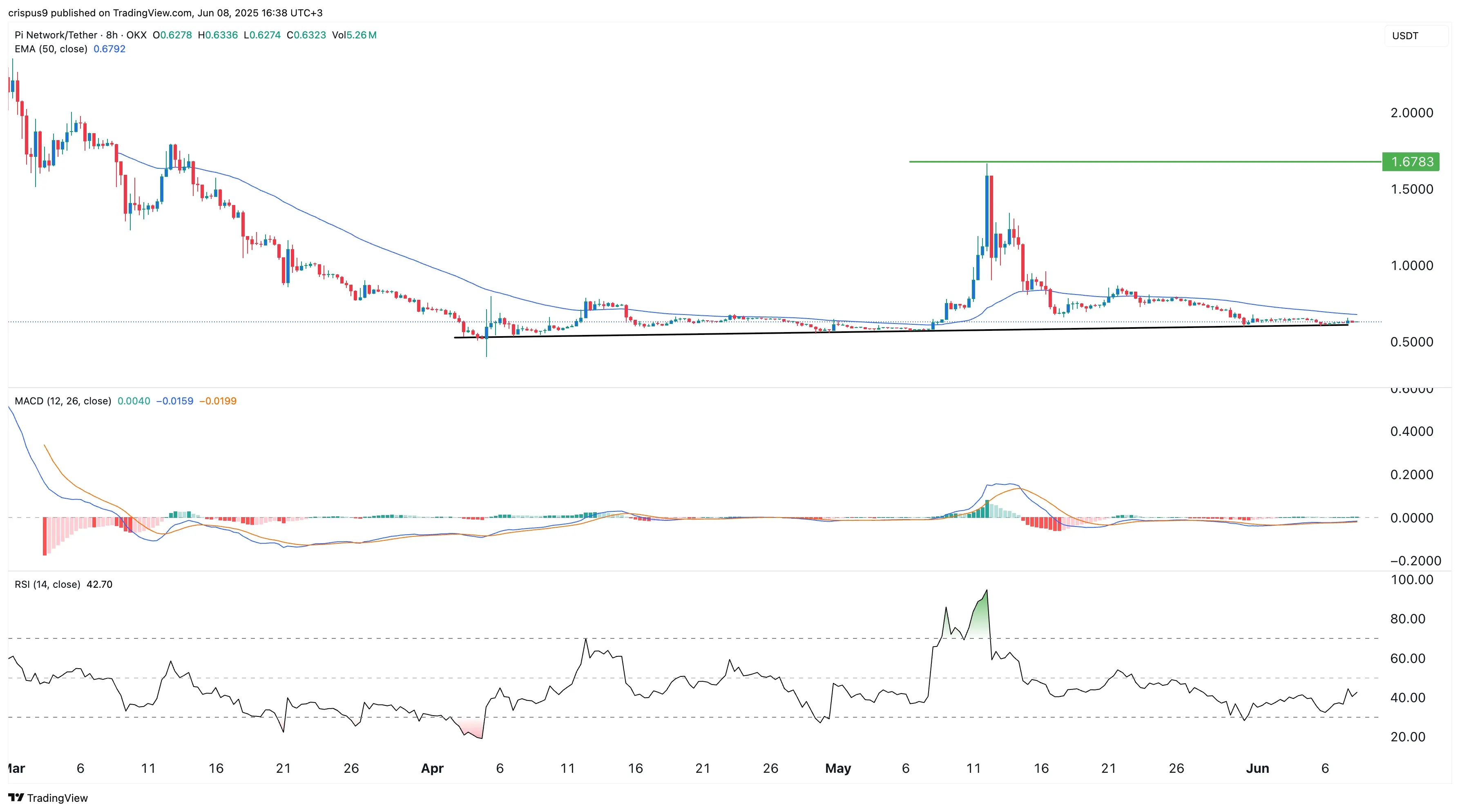Image resolution: width=1460 pixels, height=812 pixels.
Task: Select the EMA (50, close) indicator legend
Action: pos(51,49)
